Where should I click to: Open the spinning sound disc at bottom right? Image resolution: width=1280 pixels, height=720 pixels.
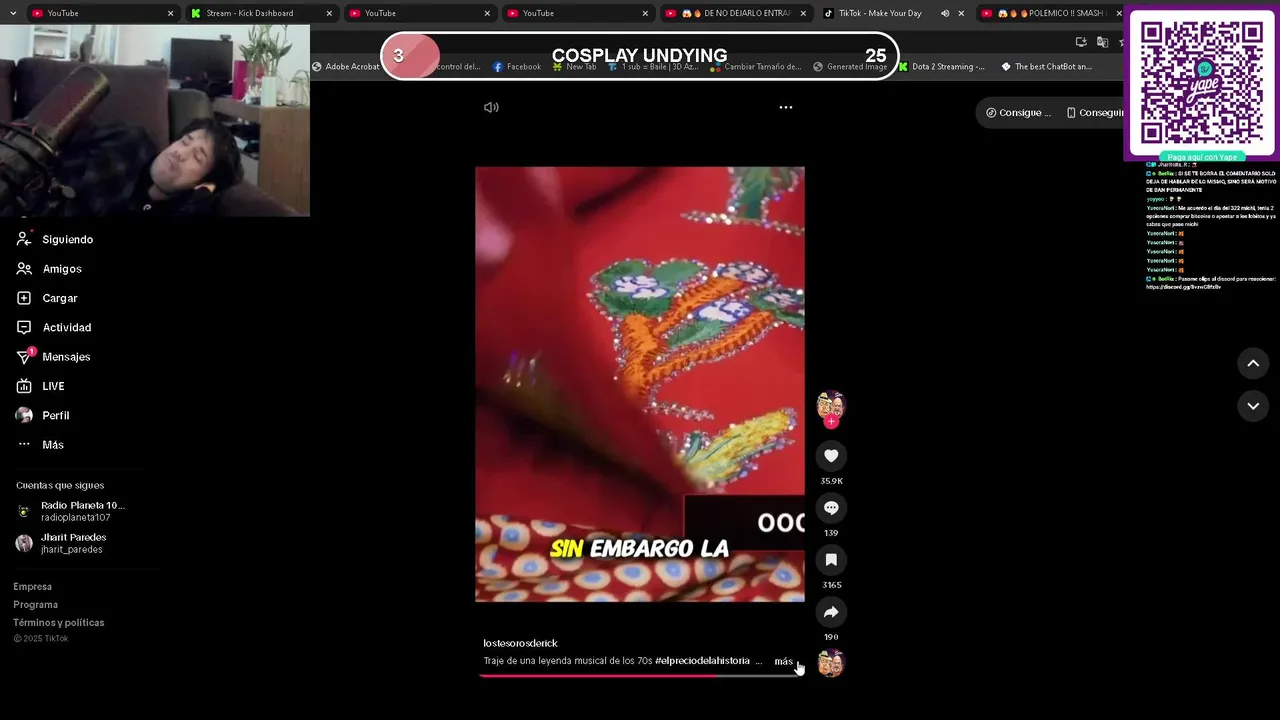[x=831, y=663]
